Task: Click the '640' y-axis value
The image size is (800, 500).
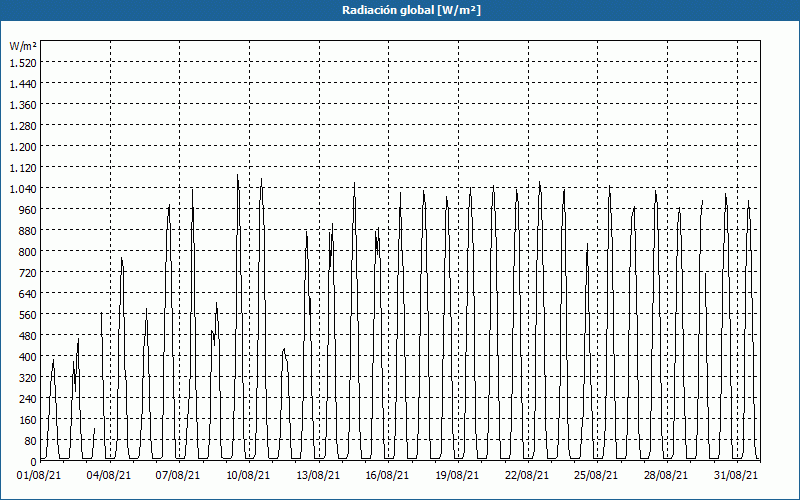Action: point(28,294)
